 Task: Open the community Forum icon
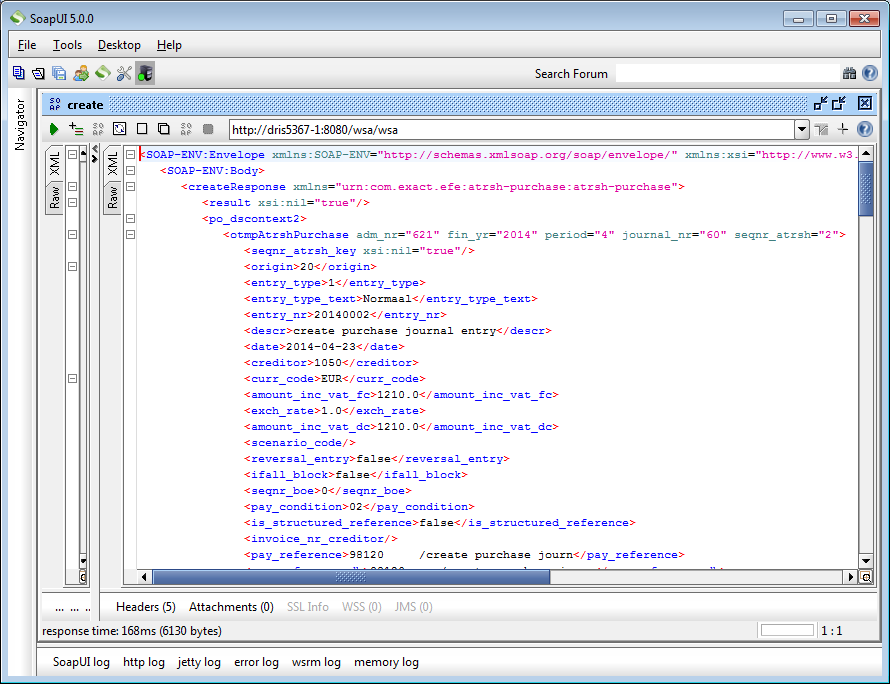tap(81, 73)
